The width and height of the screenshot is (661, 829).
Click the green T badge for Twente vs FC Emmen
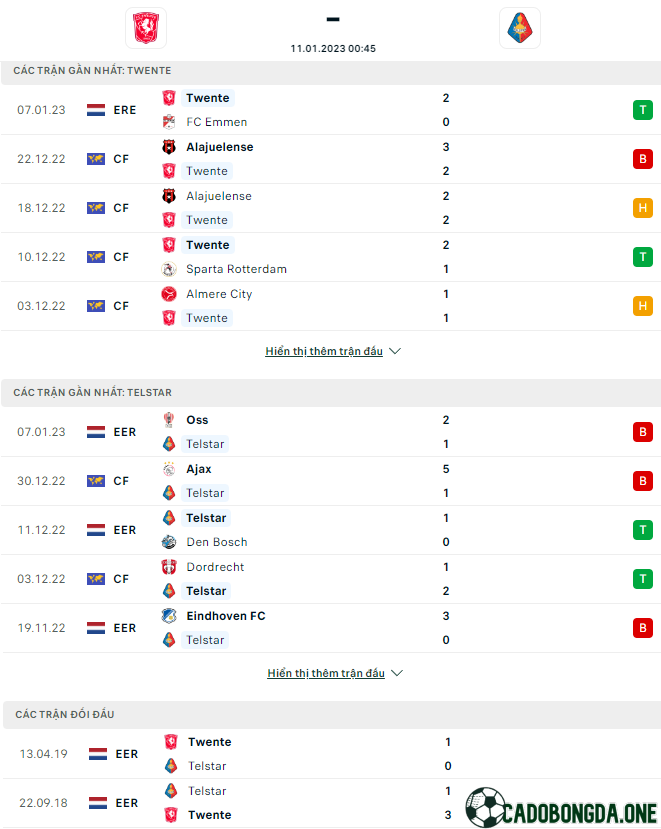(x=642, y=110)
